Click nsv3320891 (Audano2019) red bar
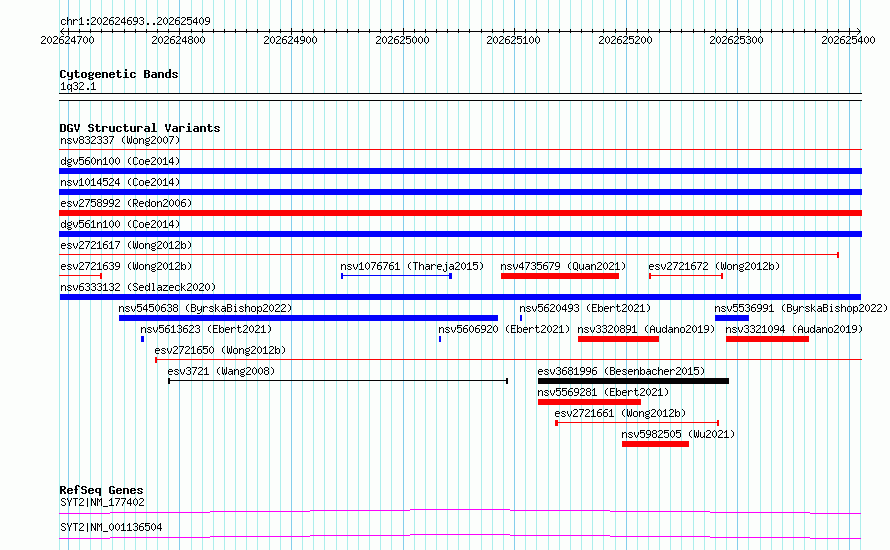The height and width of the screenshot is (550, 890). (x=619, y=339)
